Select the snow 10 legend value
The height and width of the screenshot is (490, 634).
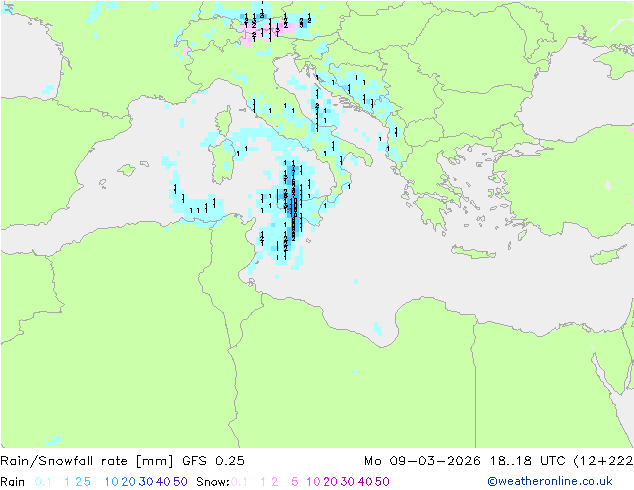point(313,482)
